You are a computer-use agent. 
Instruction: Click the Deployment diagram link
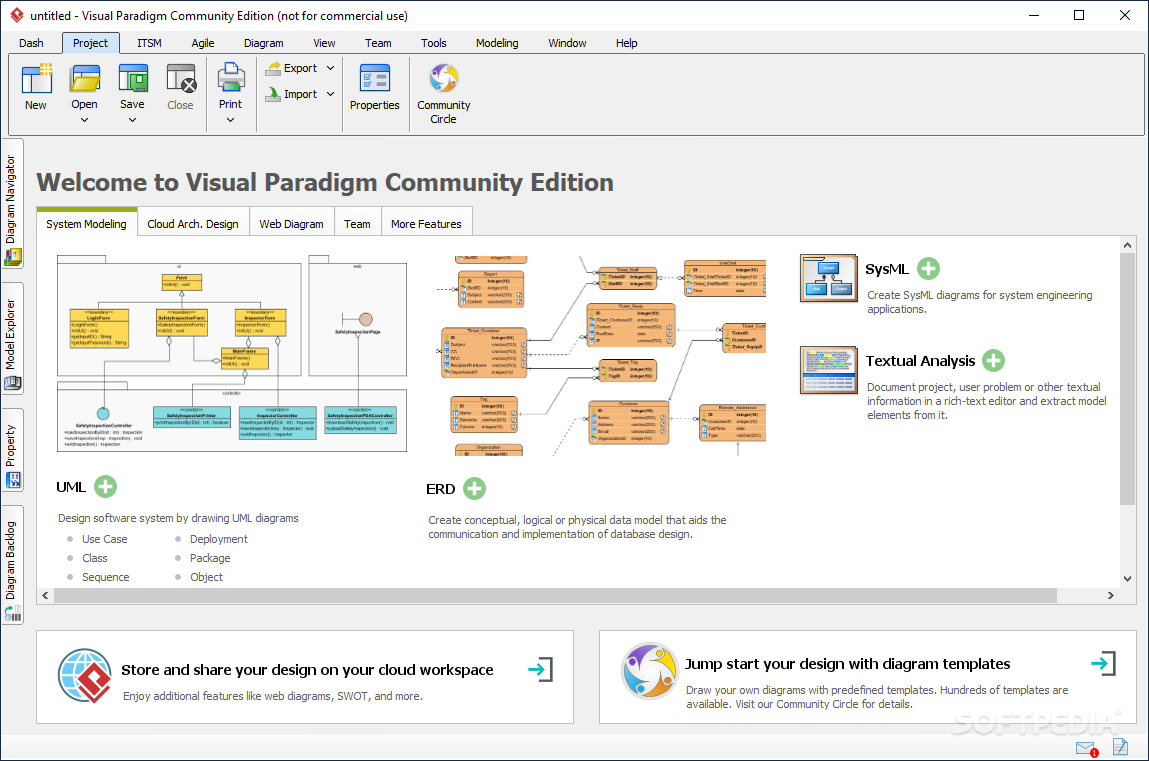(x=218, y=539)
